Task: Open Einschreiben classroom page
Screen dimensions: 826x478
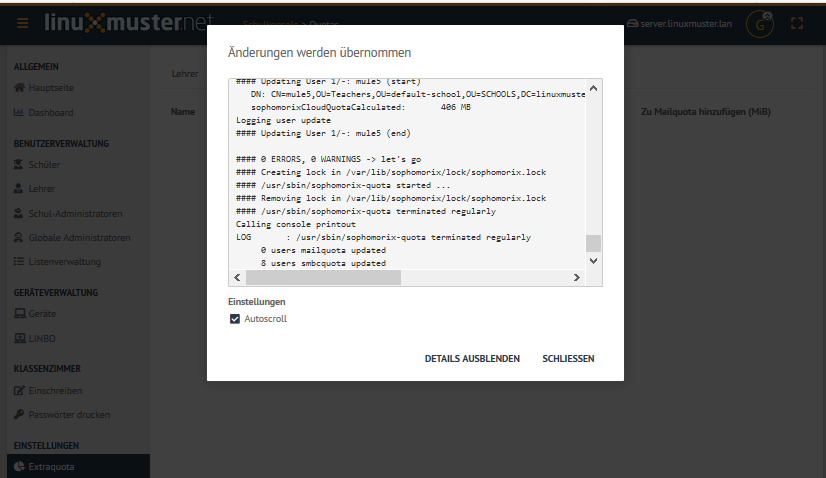Action: pyautogui.click(x=55, y=391)
